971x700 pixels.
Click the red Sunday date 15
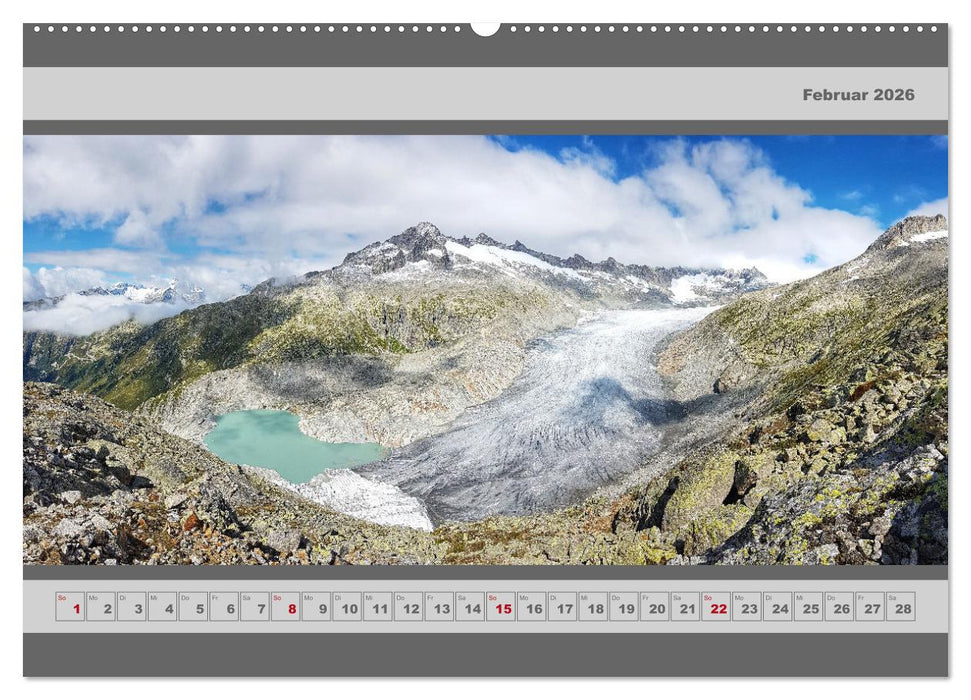point(500,603)
